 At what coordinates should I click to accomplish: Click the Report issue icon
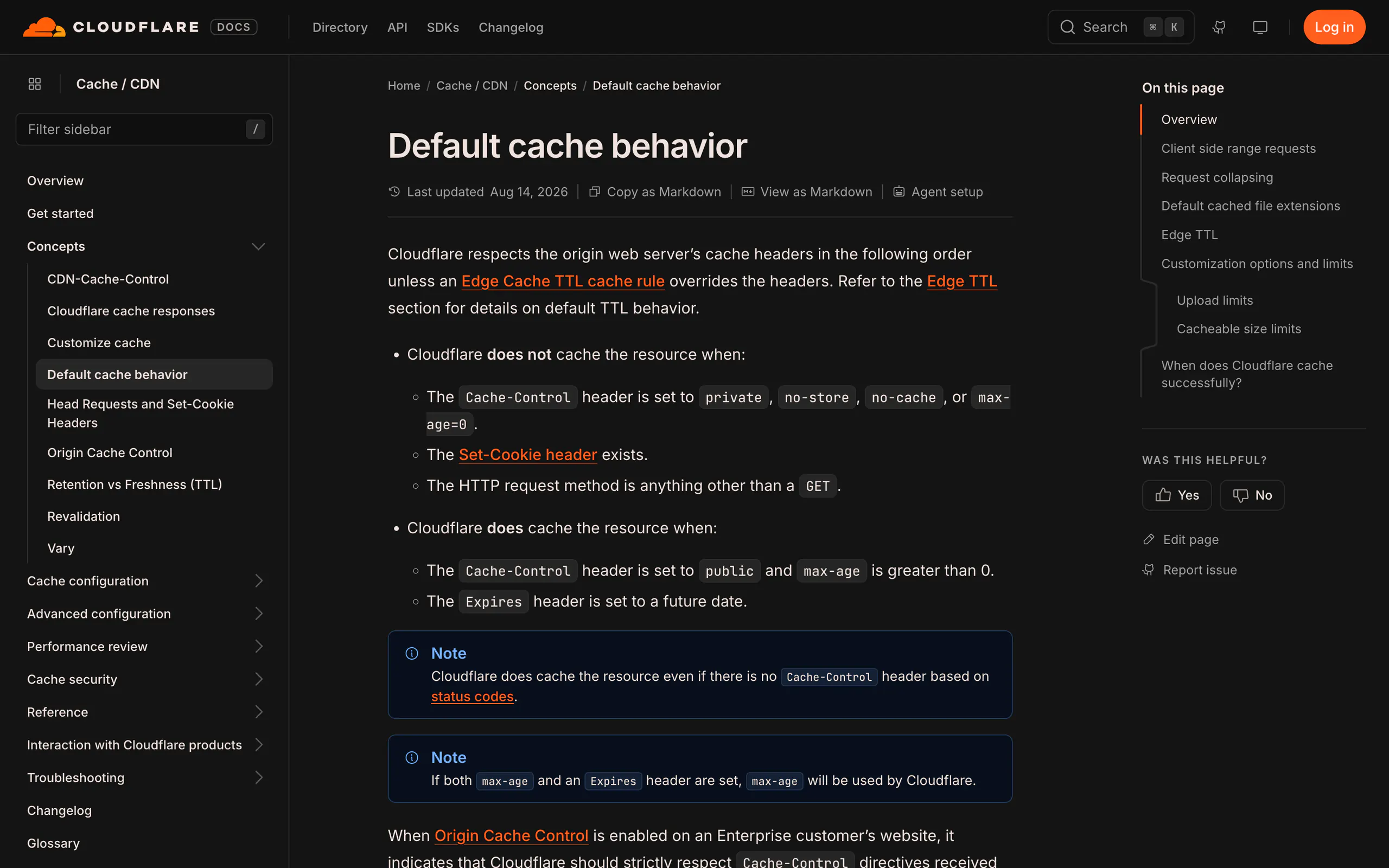pos(1149,570)
